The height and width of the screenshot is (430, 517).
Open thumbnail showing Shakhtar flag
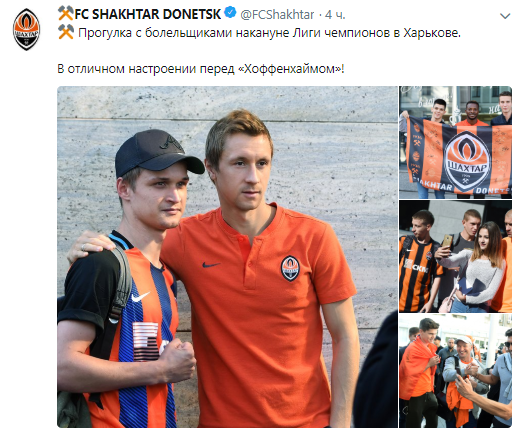[455, 142]
